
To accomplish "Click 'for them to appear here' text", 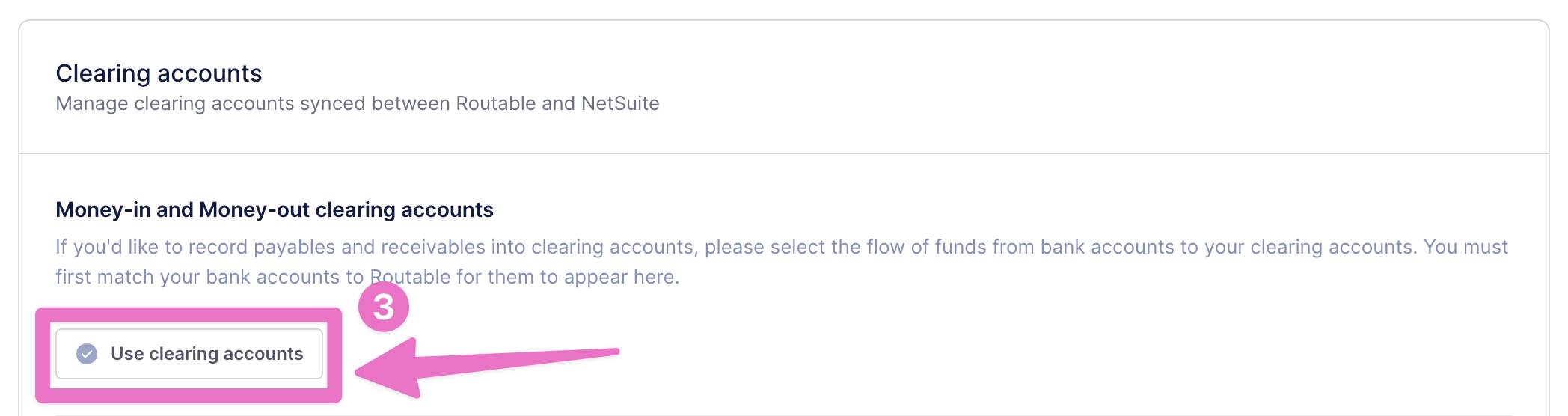I will (568, 277).
